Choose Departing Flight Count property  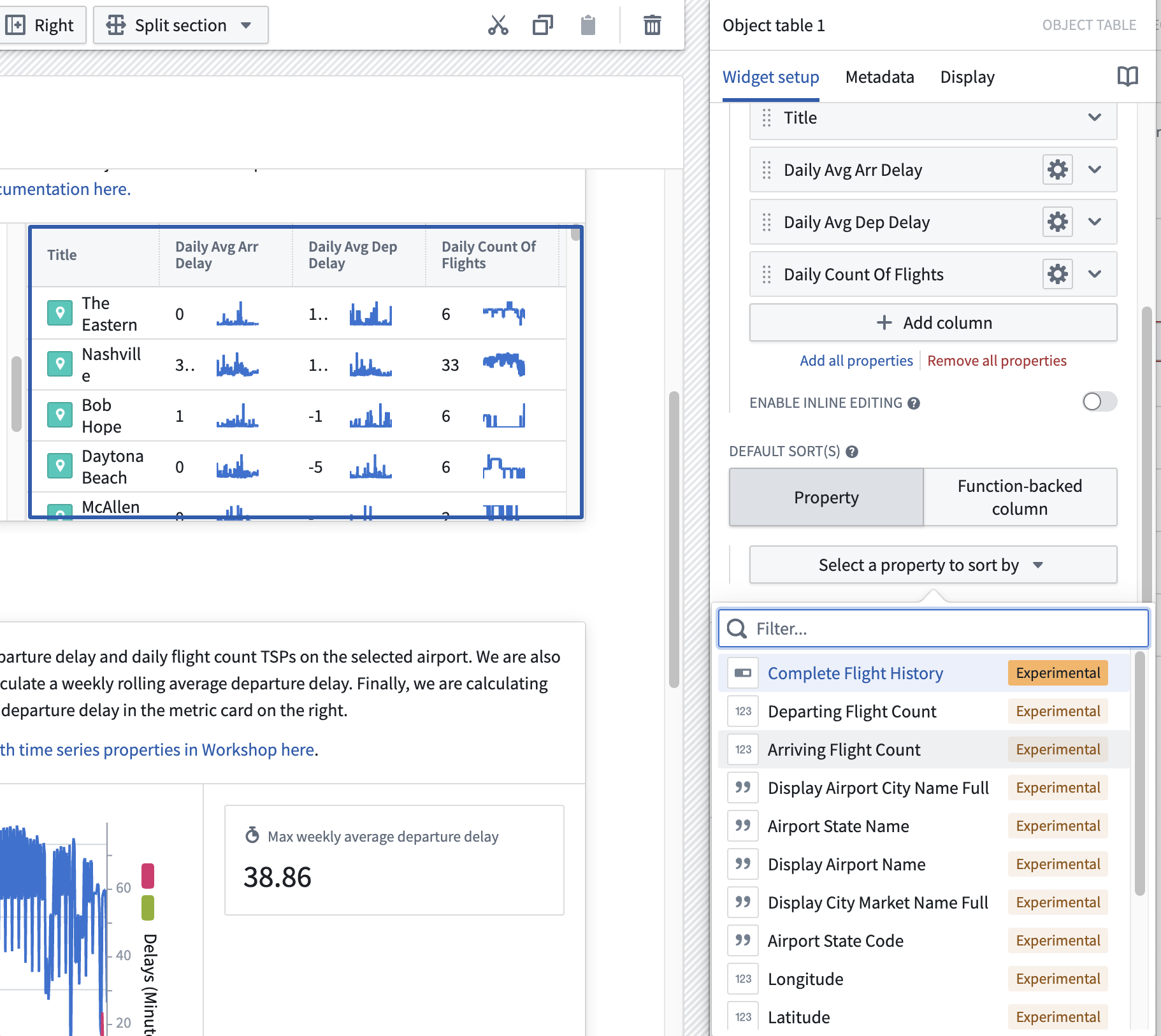click(924, 711)
